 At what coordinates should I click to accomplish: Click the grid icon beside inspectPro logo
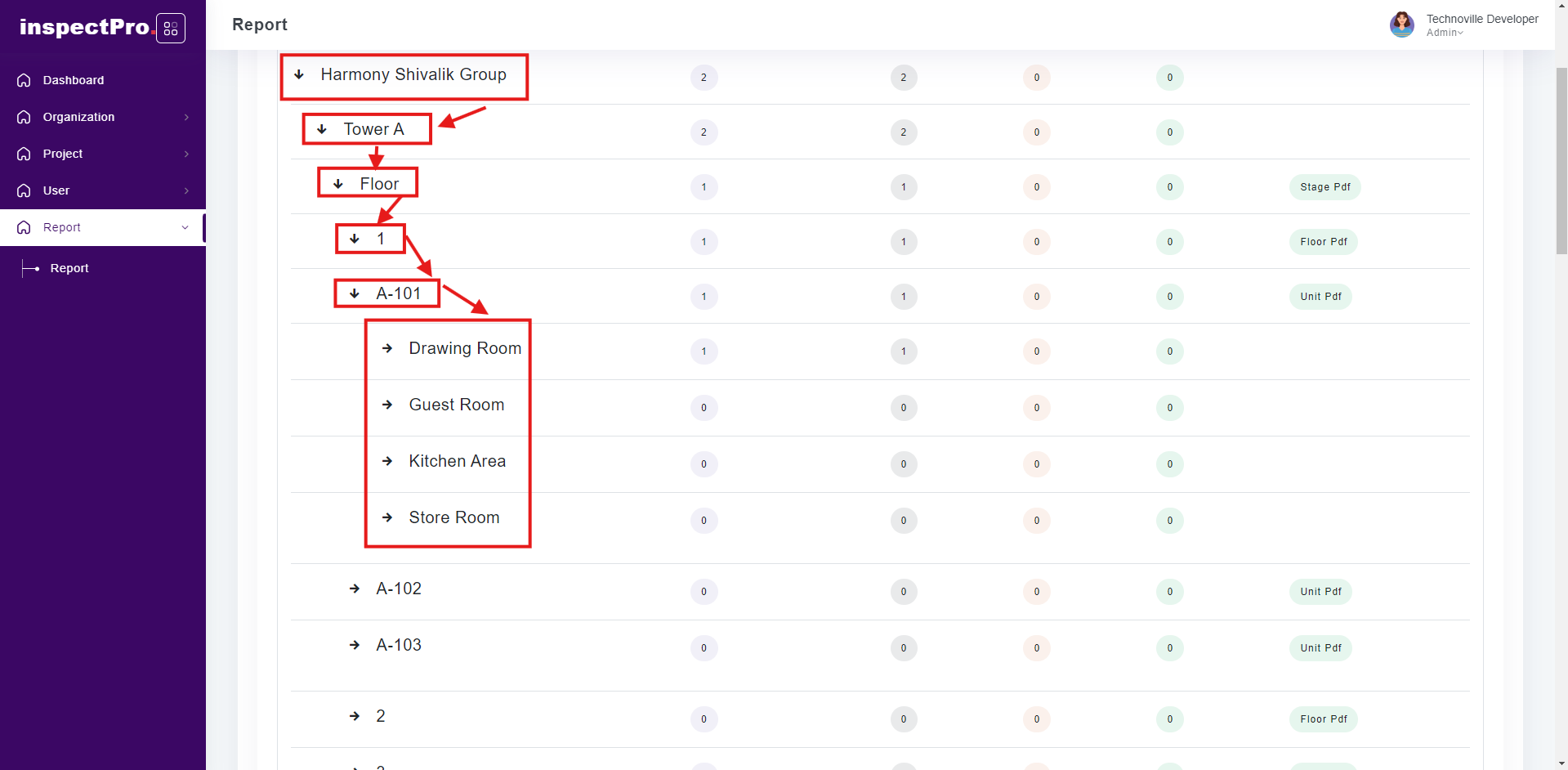coord(171,29)
